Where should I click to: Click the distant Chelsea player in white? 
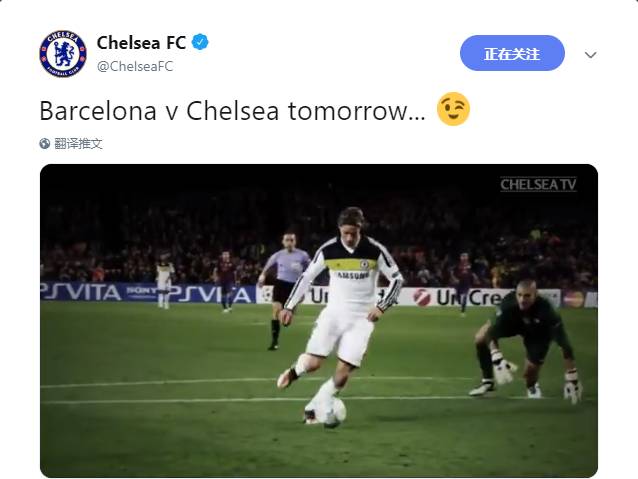pos(164,280)
